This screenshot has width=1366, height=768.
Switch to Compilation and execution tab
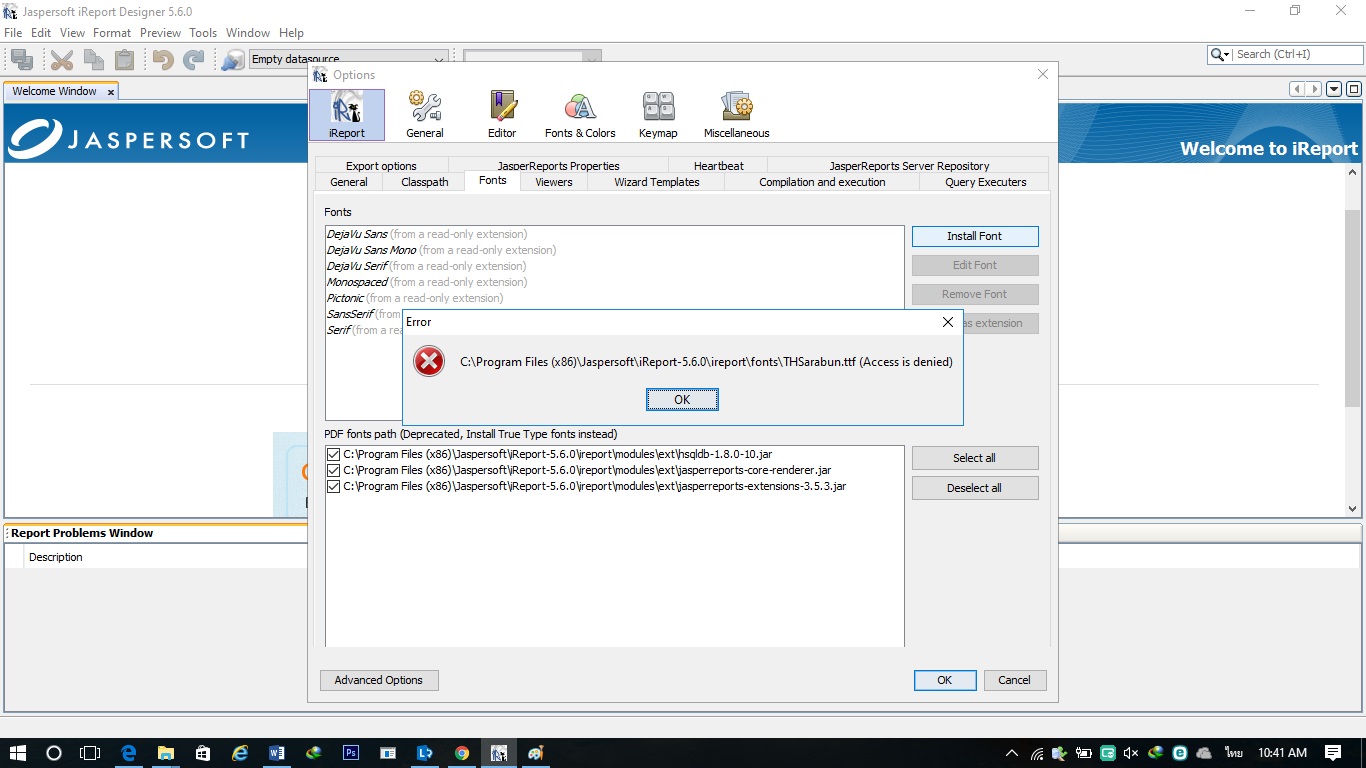tap(822, 182)
